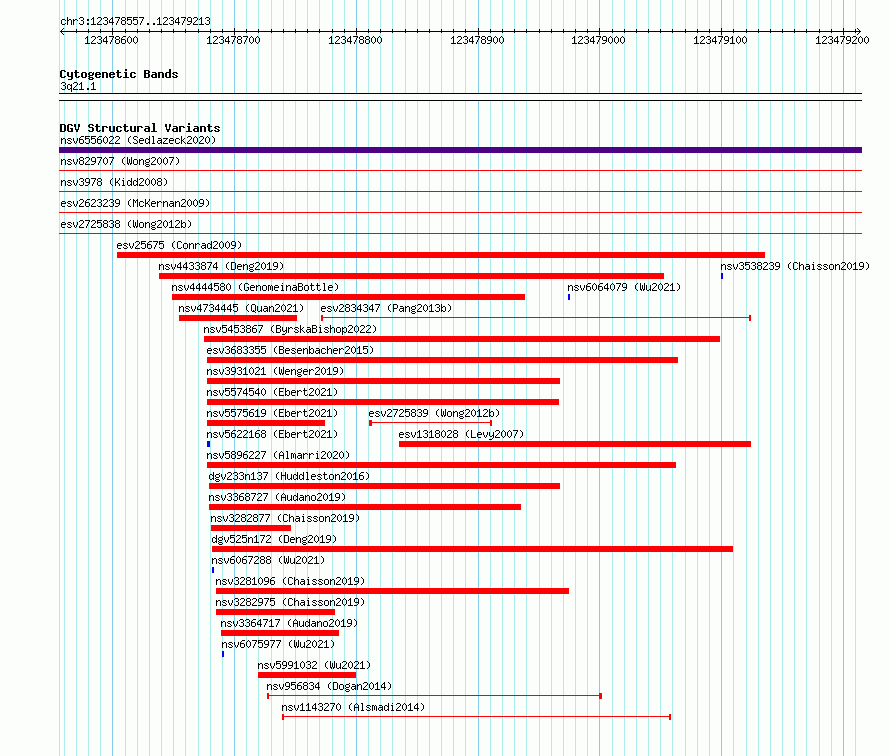Click dgv233n137 (Huddleston2016) label
Image resolution: width=890 pixels, height=756 pixels.
point(289,476)
